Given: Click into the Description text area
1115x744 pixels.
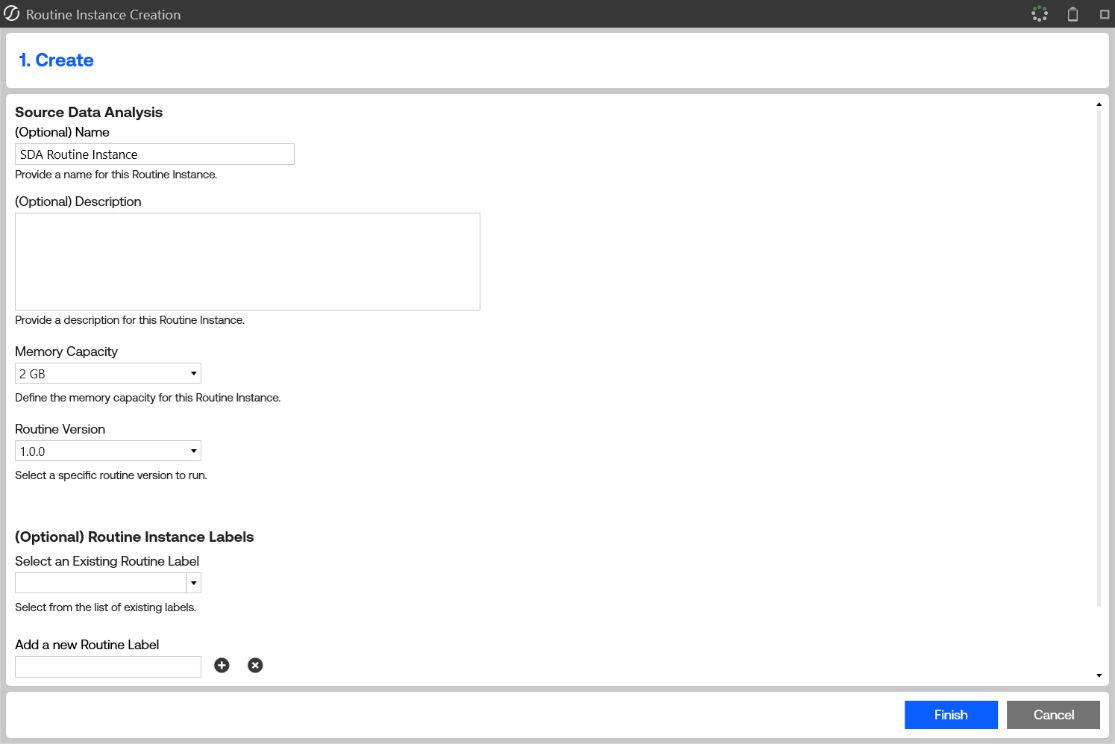Looking at the screenshot, I should click(x=247, y=262).
